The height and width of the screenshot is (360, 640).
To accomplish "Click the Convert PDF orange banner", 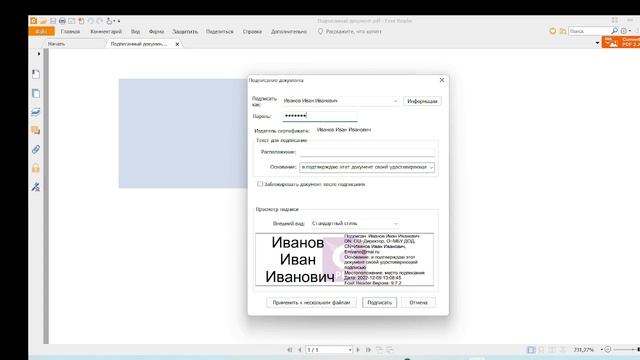I will coord(621,42).
